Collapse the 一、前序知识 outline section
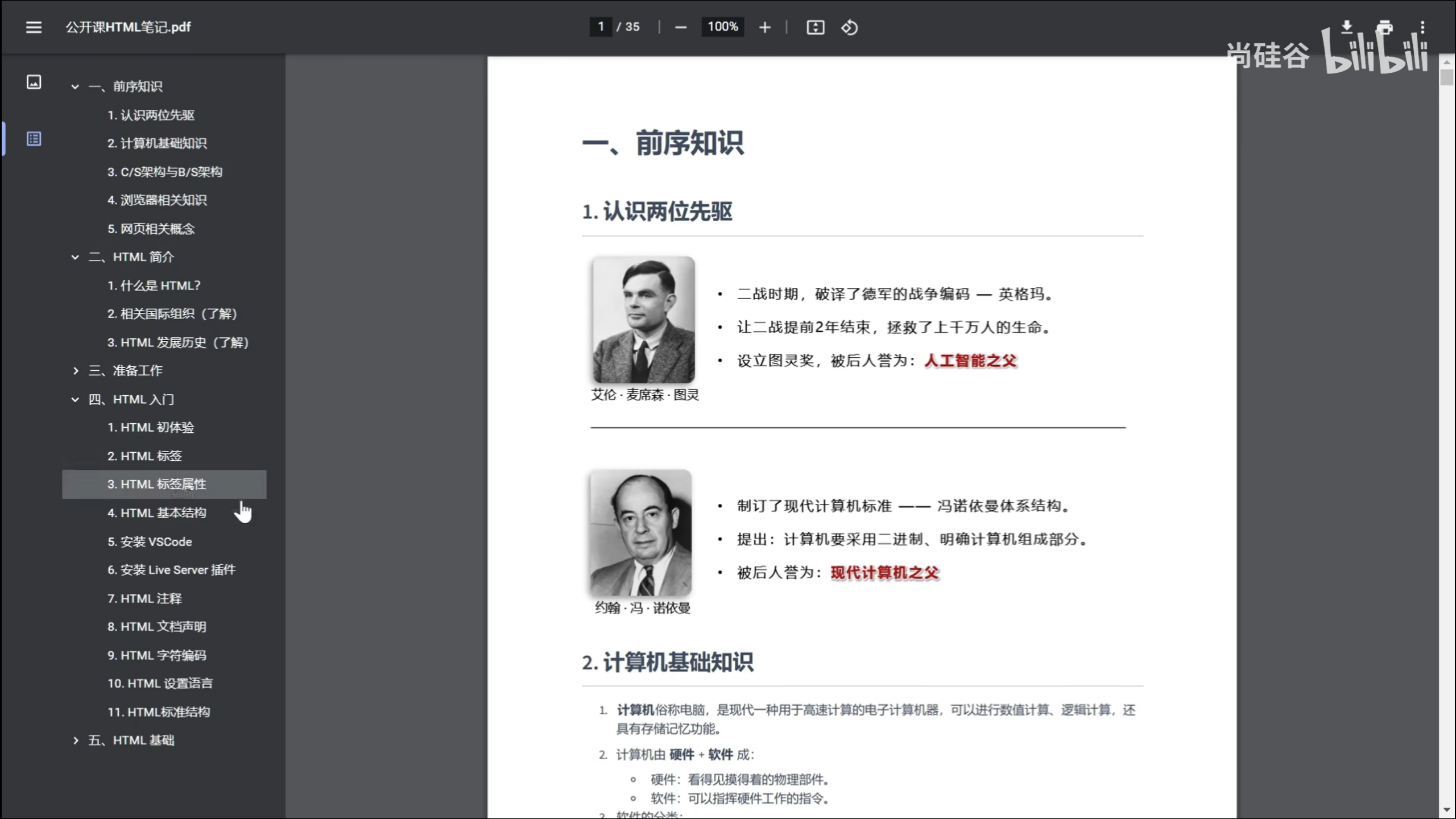 75,86
